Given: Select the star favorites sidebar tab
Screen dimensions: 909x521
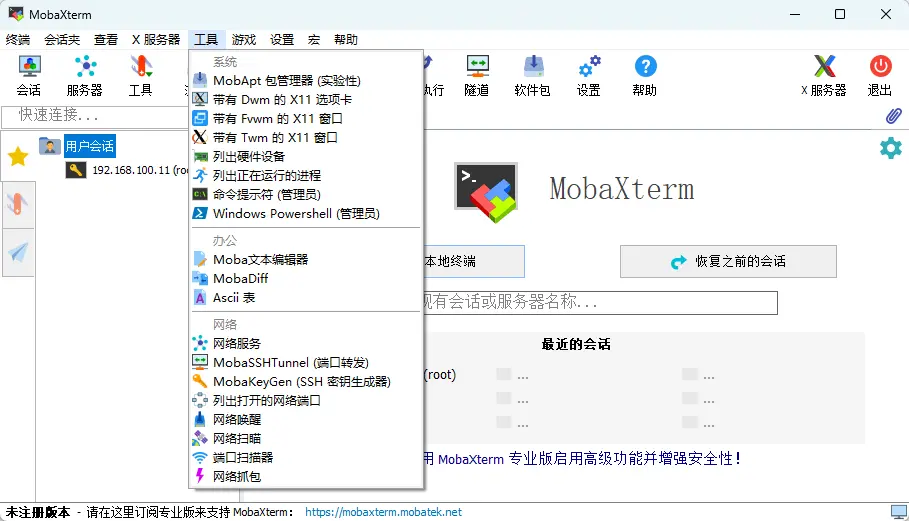Looking at the screenshot, I should click(x=18, y=156).
